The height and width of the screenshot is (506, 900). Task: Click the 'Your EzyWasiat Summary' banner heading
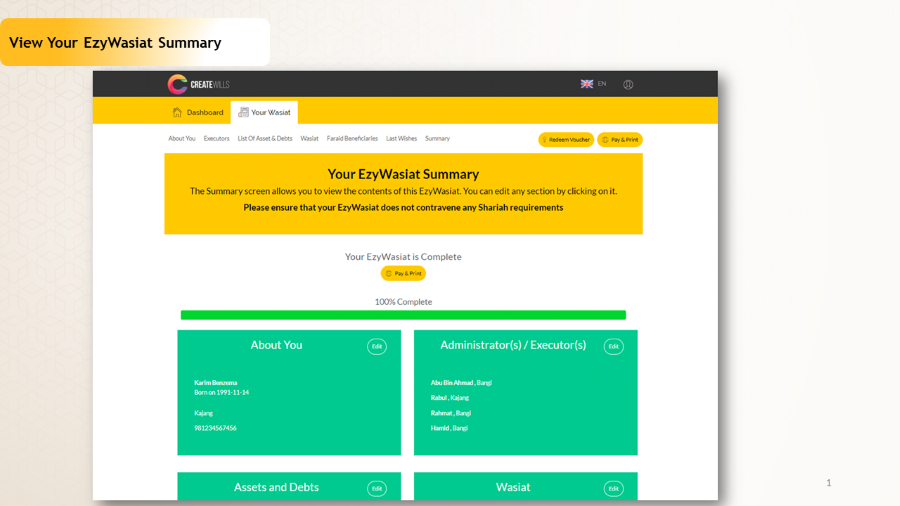pyautogui.click(x=403, y=174)
